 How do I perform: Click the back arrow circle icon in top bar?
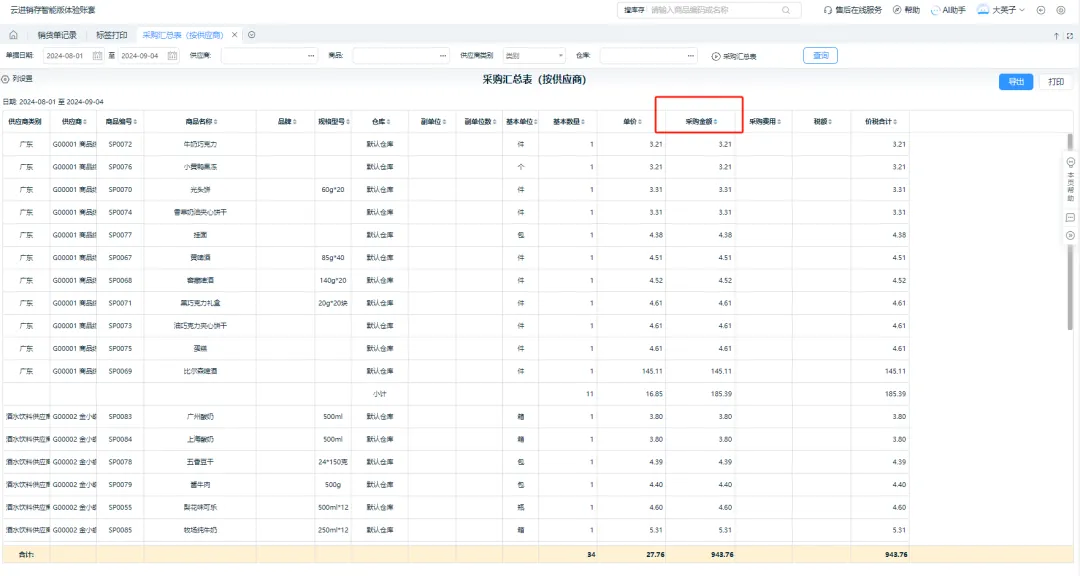click(1042, 10)
